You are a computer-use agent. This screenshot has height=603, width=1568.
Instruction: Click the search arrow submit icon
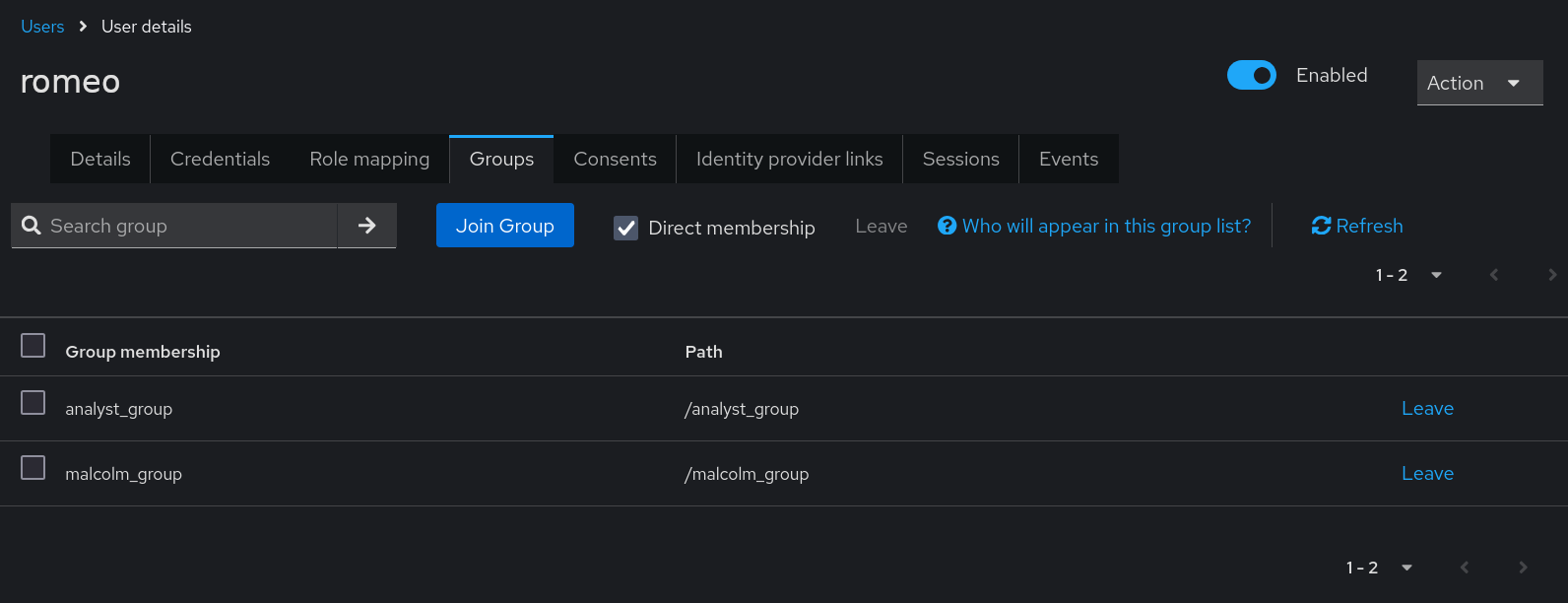[366, 226]
